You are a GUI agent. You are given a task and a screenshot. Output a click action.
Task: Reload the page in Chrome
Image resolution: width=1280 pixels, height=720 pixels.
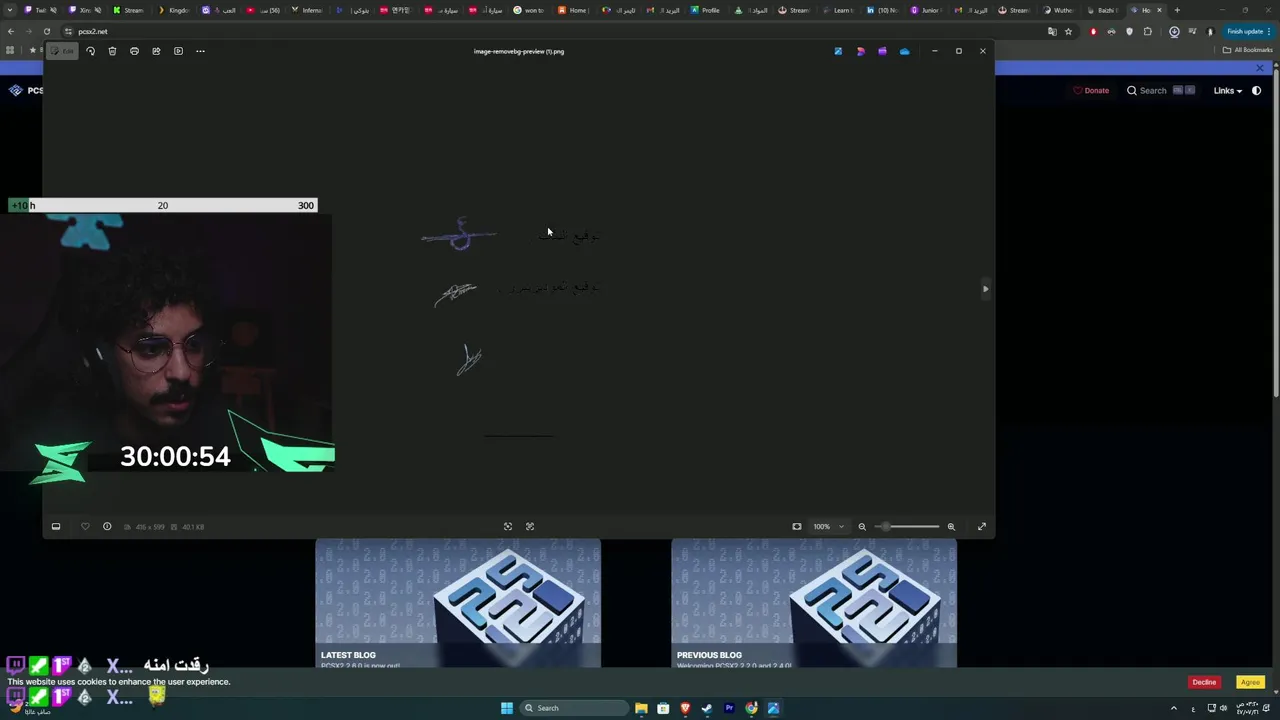[x=46, y=31]
